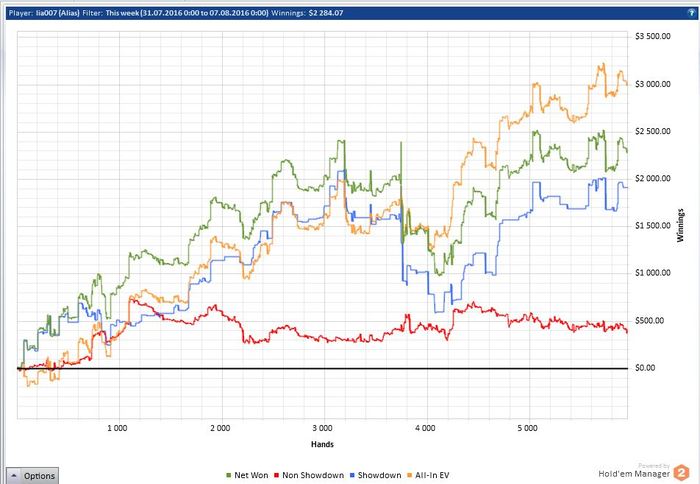Toggle the Net Won legend swatch
The height and width of the screenshot is (484, 700).
pyautogui.click(x=229, y=476)
